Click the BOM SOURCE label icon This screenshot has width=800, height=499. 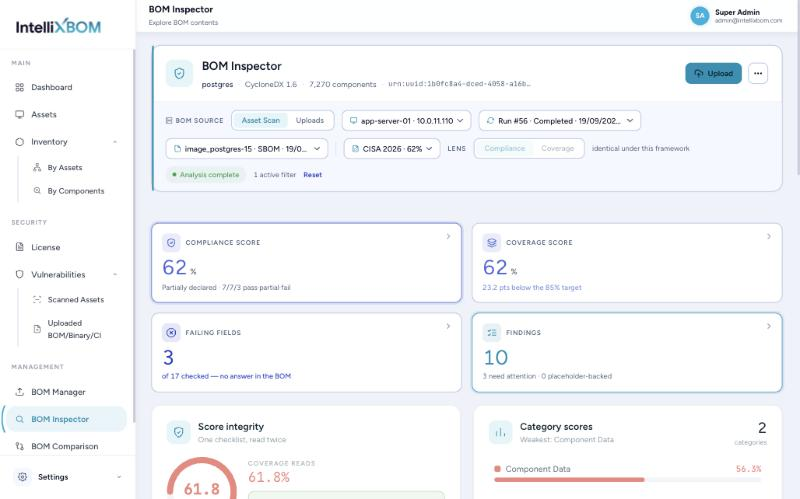(x=169, y=120)
